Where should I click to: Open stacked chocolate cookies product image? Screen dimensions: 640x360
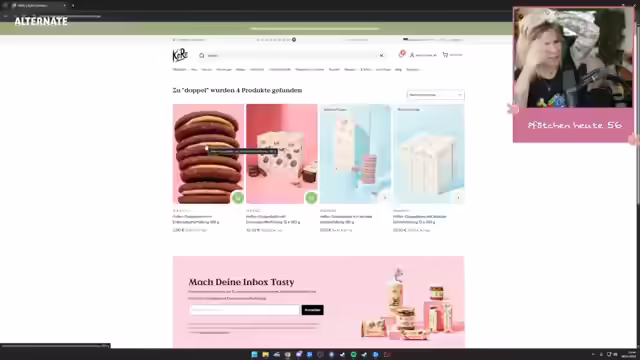[x=208, y=154]
